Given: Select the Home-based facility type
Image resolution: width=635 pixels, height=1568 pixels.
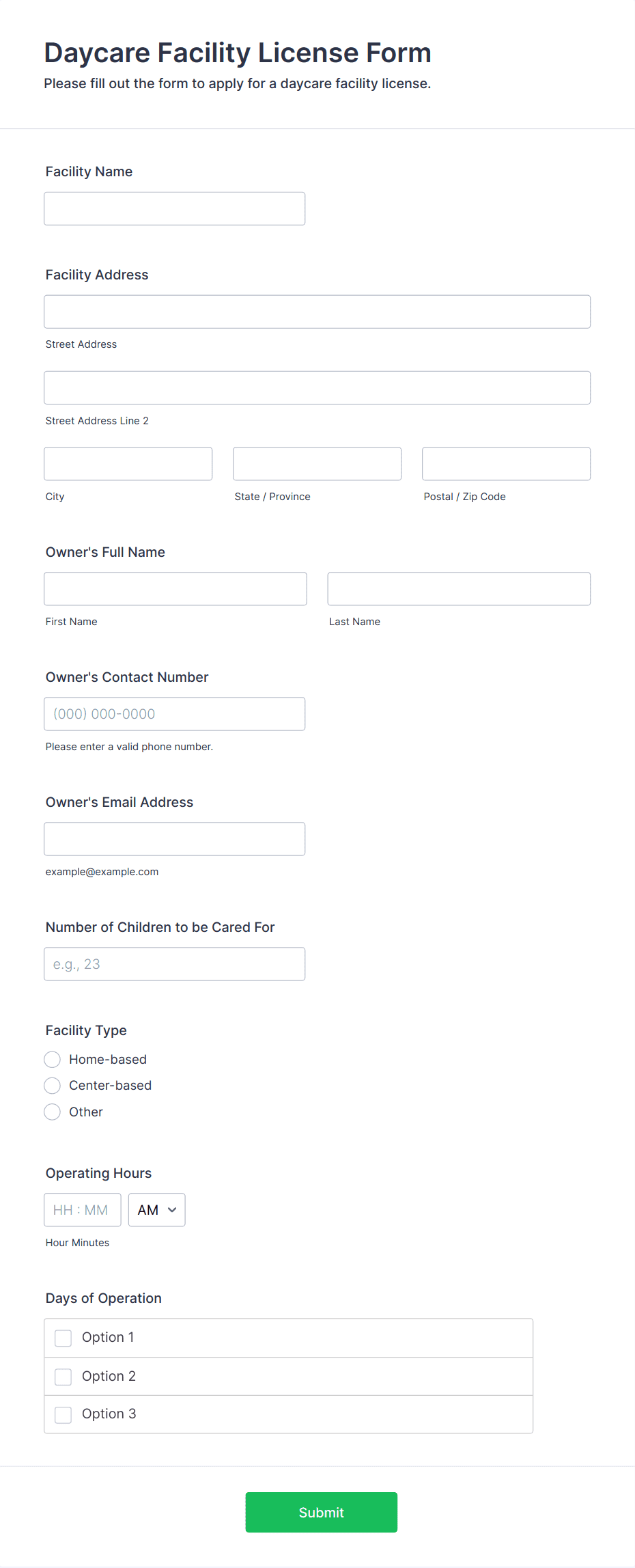Looking at the screenshot, I should pyautogui.click(x=53, y=1060).
